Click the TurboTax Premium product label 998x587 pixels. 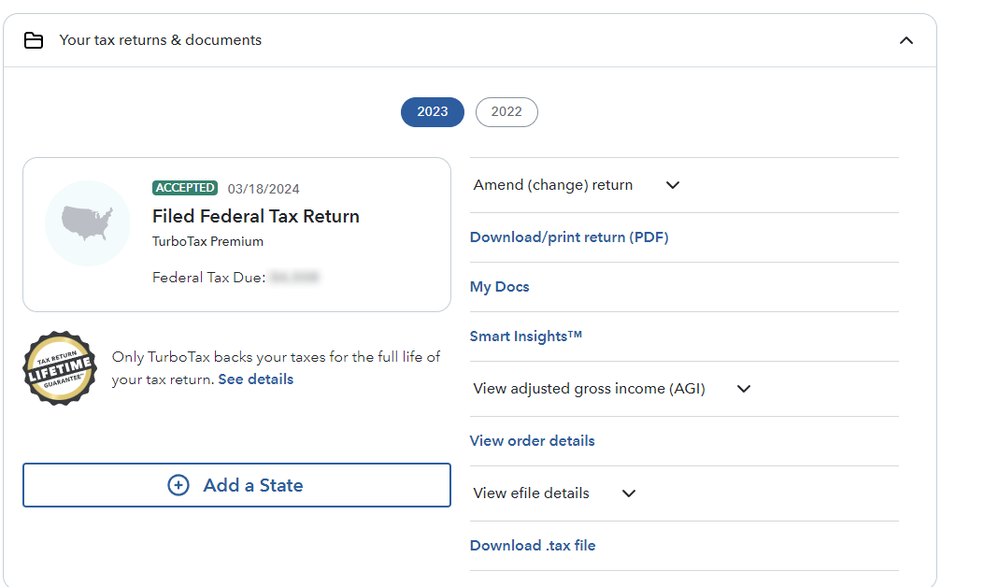pos(207,241)
